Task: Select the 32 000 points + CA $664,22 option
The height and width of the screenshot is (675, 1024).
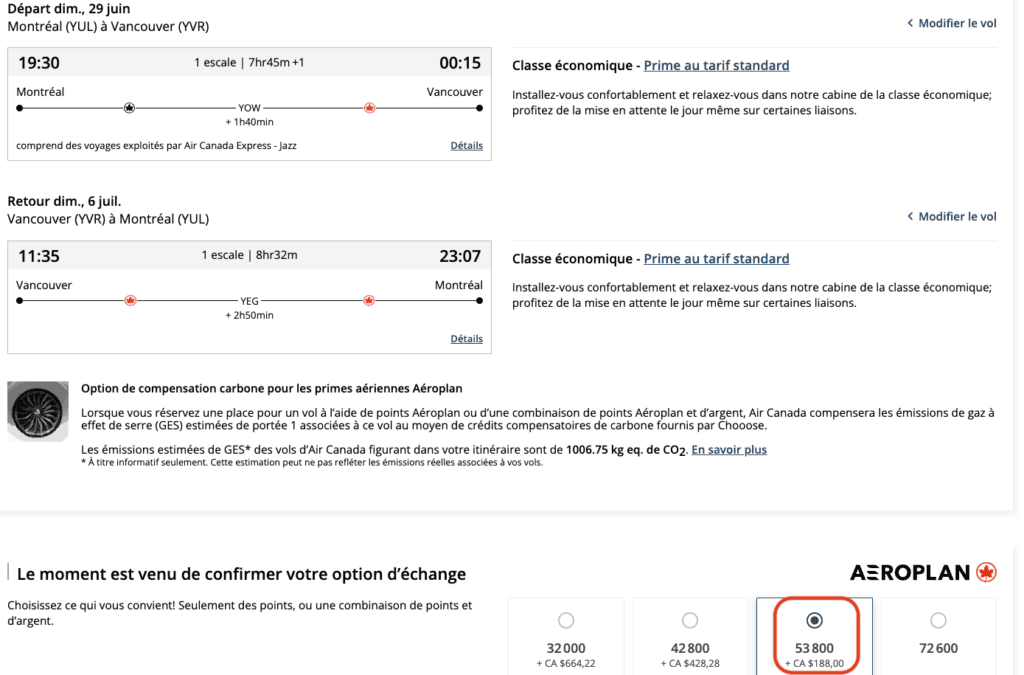Action: 566,621
